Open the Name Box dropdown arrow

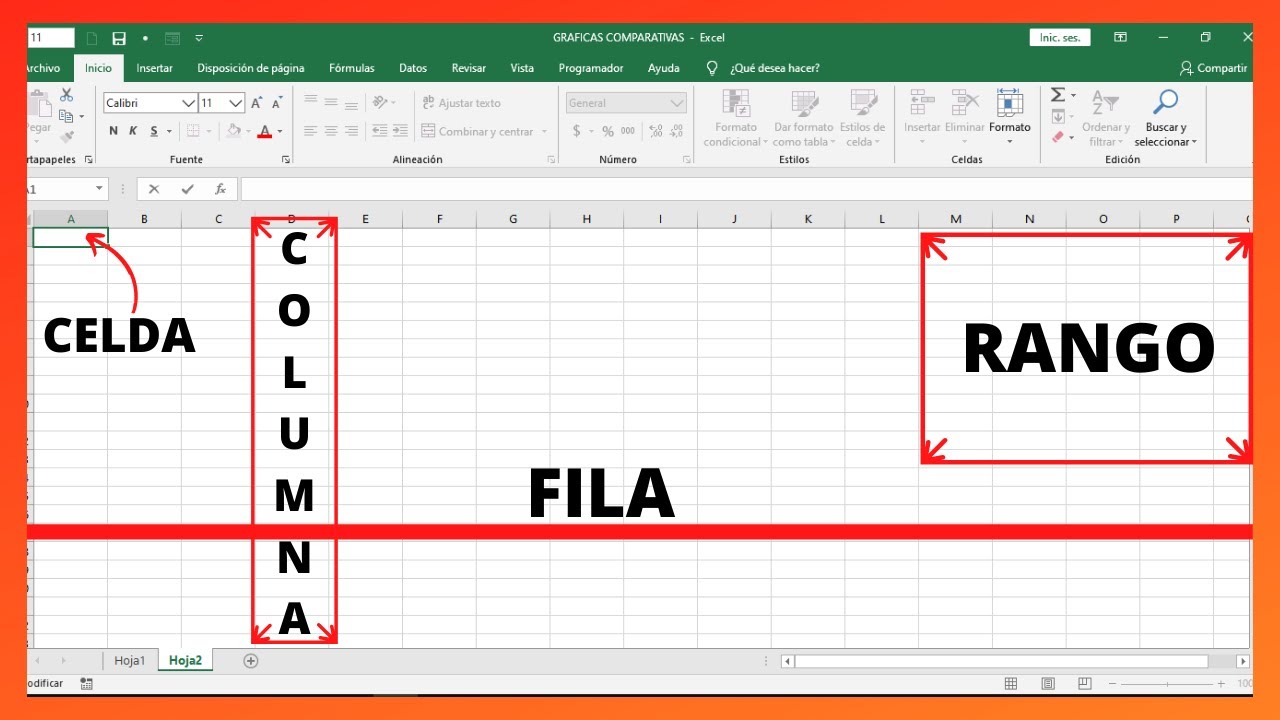(x=99, y=189)
